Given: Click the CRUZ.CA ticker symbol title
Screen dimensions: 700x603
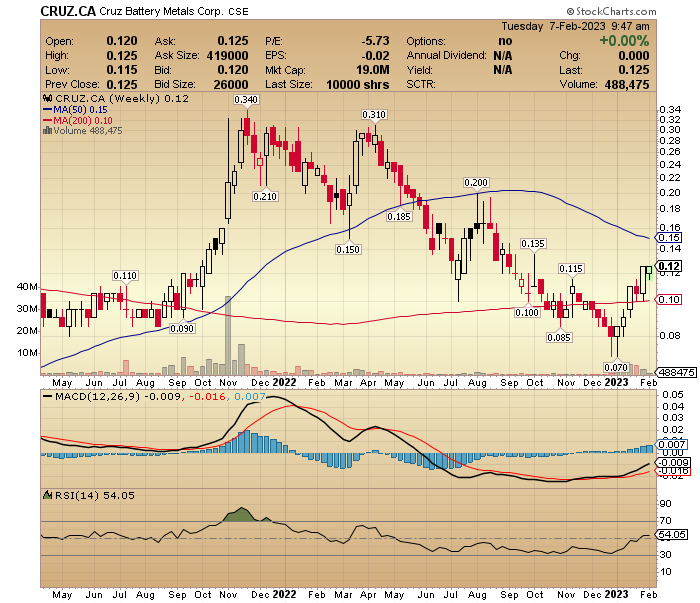Looking at the screenshot, I should point(68,11).
